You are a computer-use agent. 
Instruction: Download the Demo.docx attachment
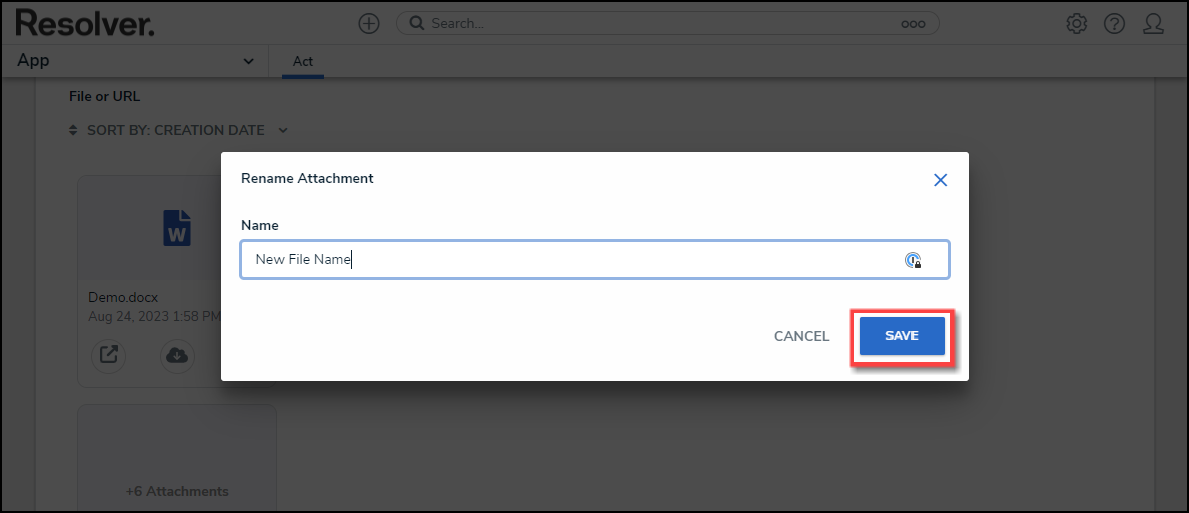point(178,355)
